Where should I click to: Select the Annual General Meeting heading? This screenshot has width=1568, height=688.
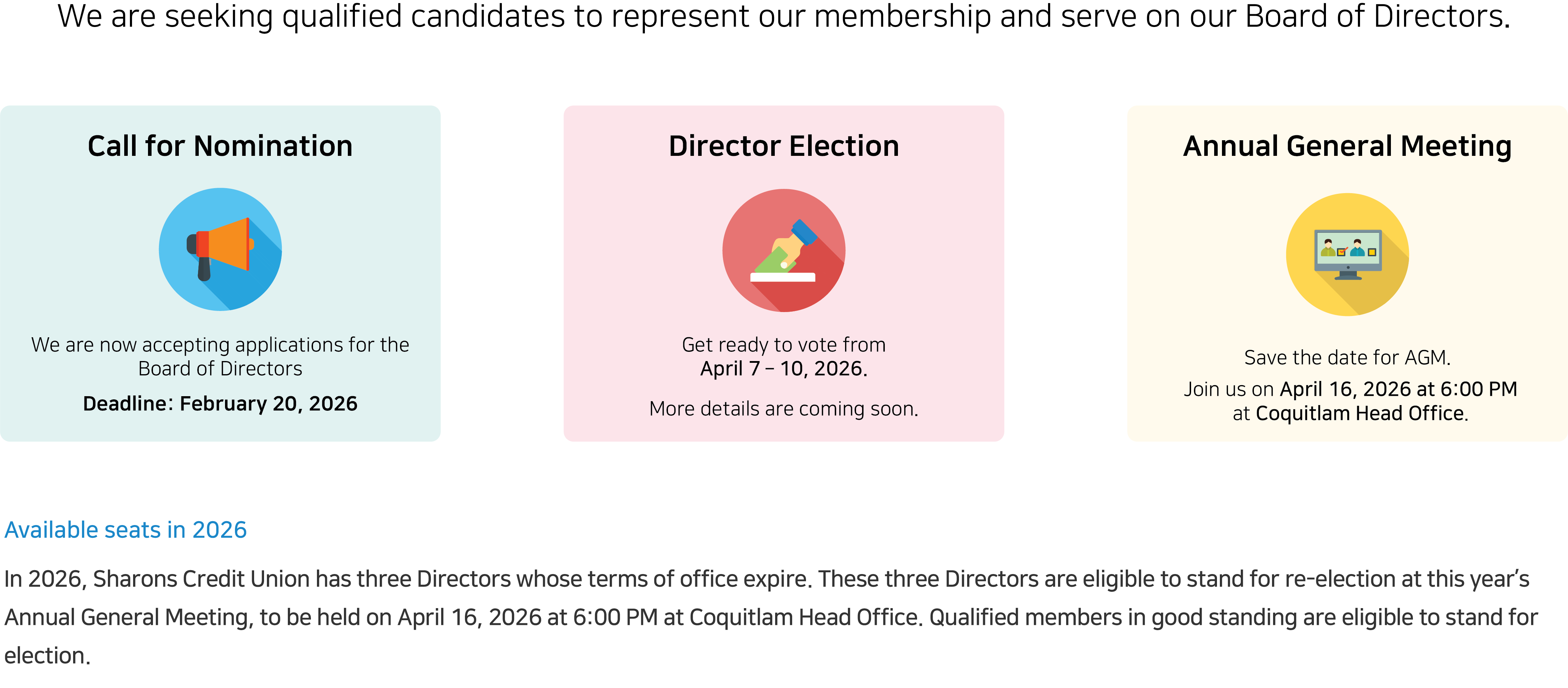click(x=1347, y=146)
